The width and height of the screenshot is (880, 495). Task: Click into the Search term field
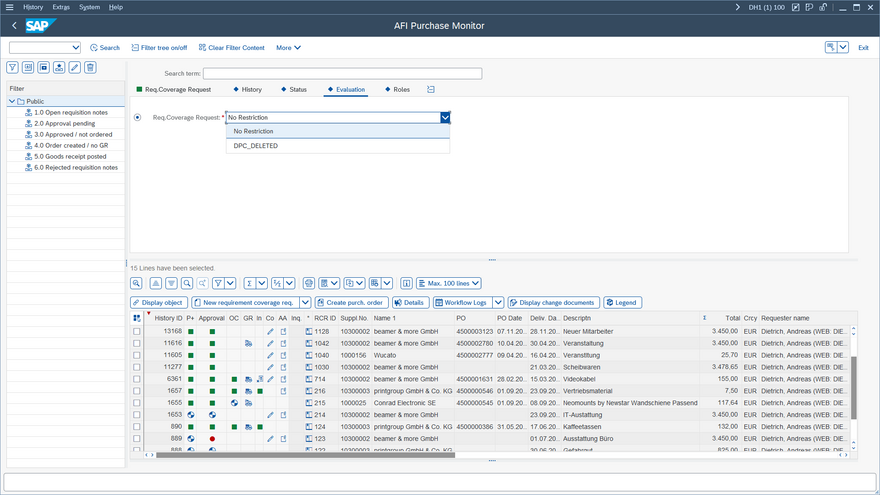[x=342, y=73]
